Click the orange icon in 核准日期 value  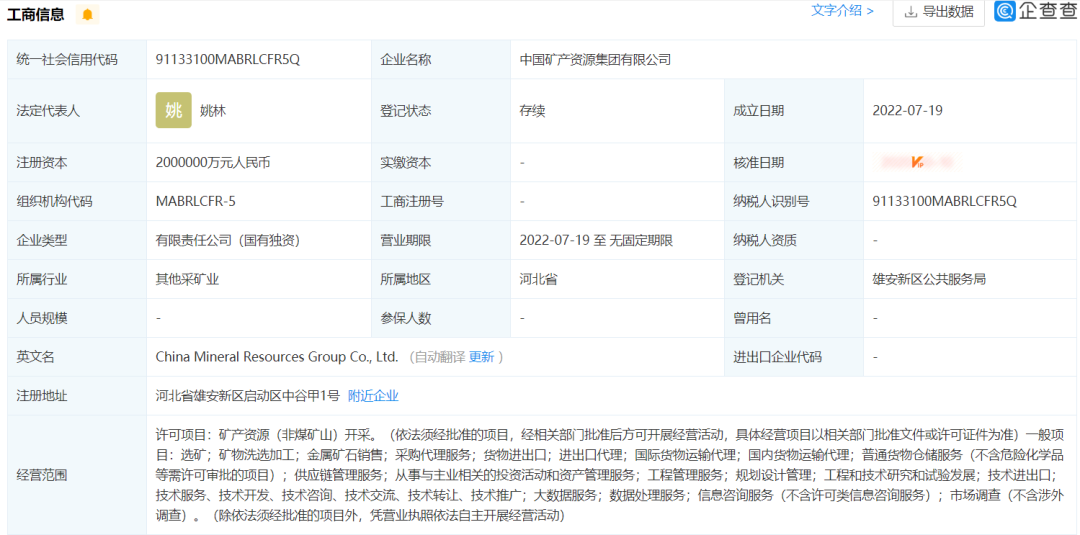pos(917,162)
